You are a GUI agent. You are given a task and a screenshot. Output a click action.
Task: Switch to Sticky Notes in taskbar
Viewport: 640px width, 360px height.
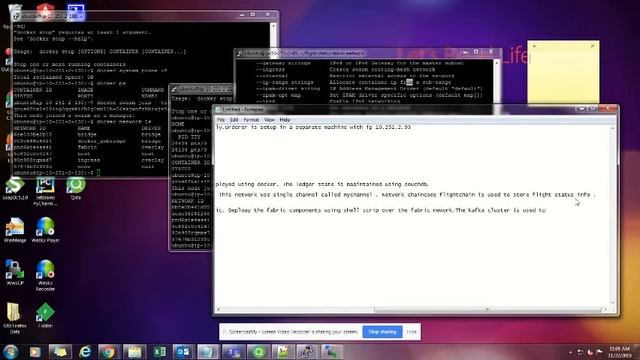pyautogui.click(x=60, y=352)
